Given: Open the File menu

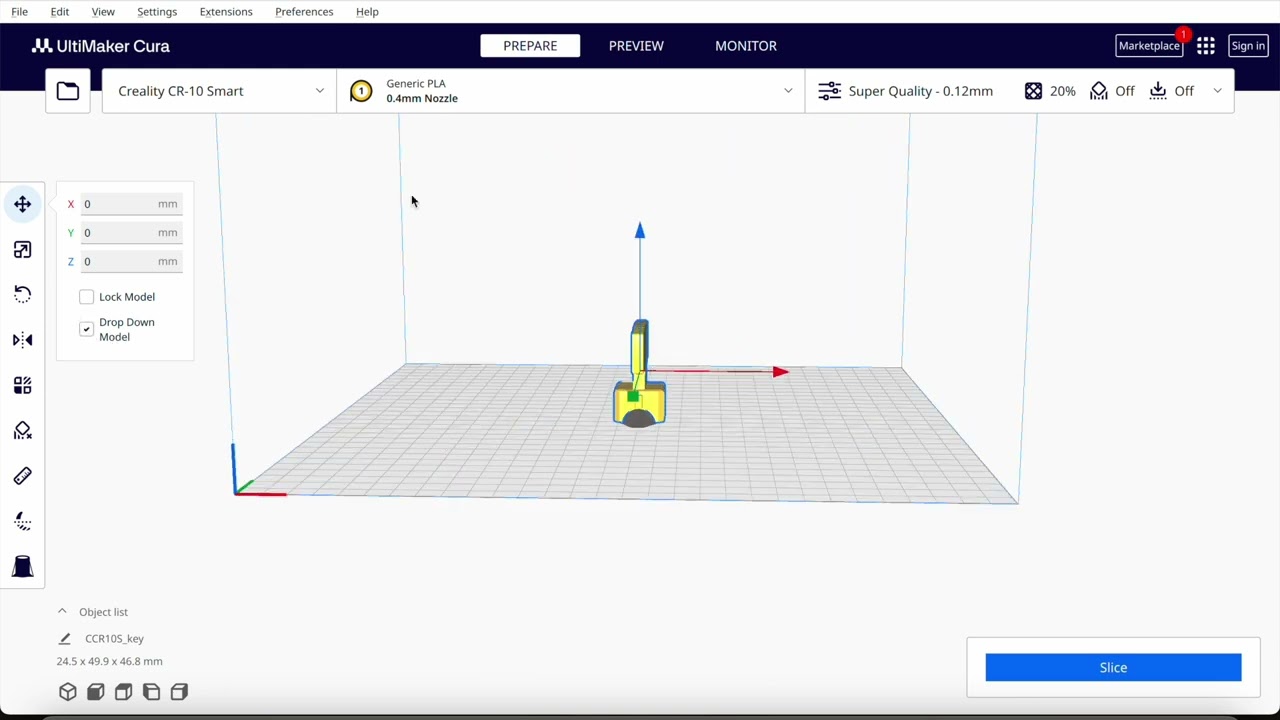Looking at the screenshot, I should tap(19, 12).
